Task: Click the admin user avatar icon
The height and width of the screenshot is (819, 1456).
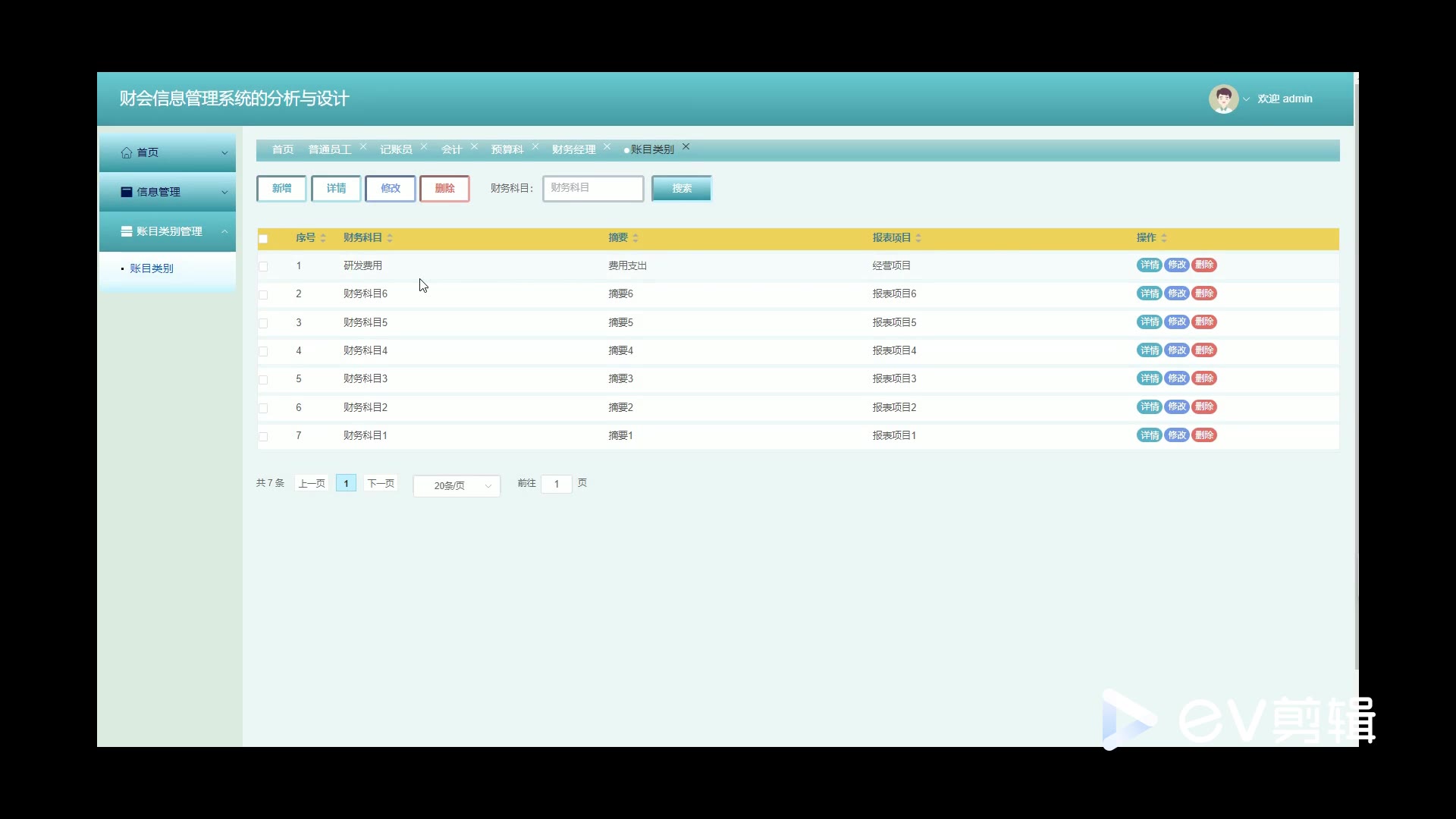Action: click(x=1222, y=99)
